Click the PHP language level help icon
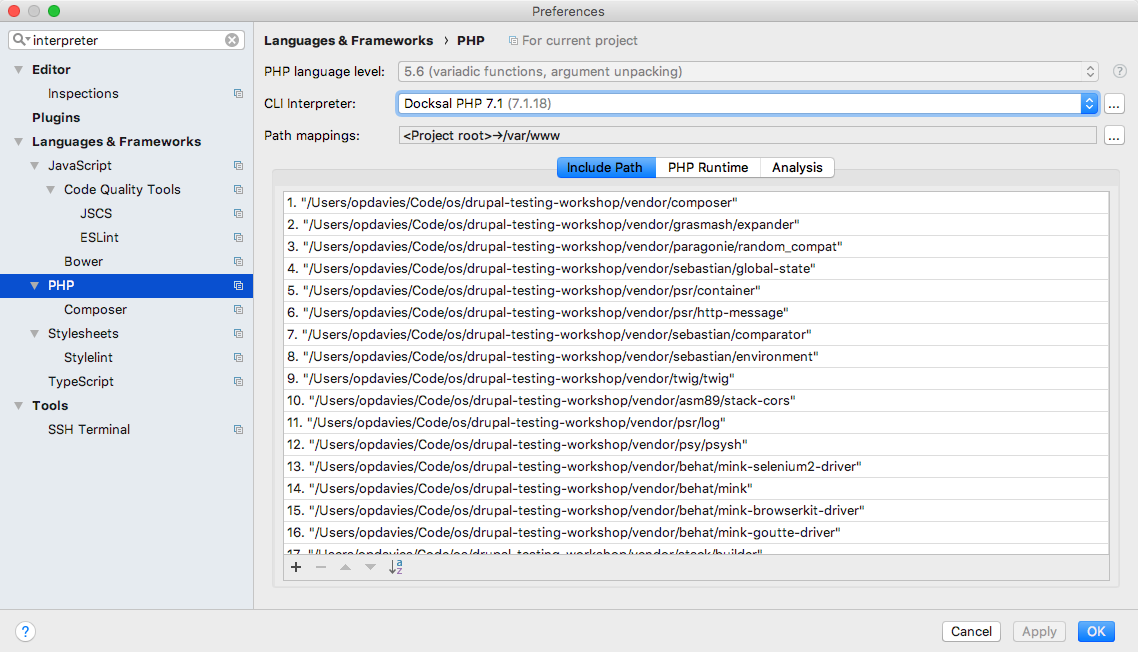 coord(1120,72)
